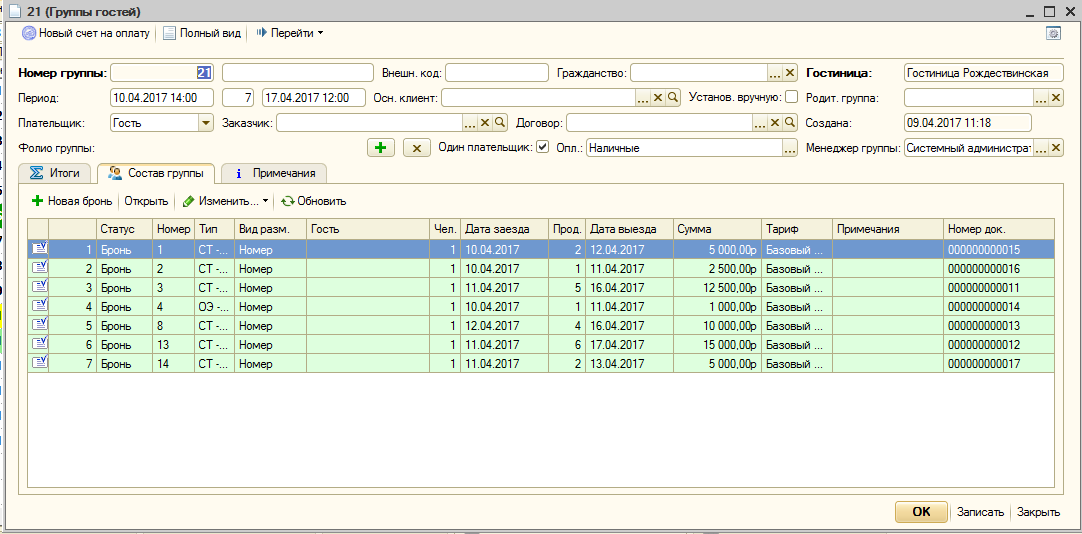1082x534 pixels.
Task: Clear the Родит. группа field
Action: [1056, 98]
